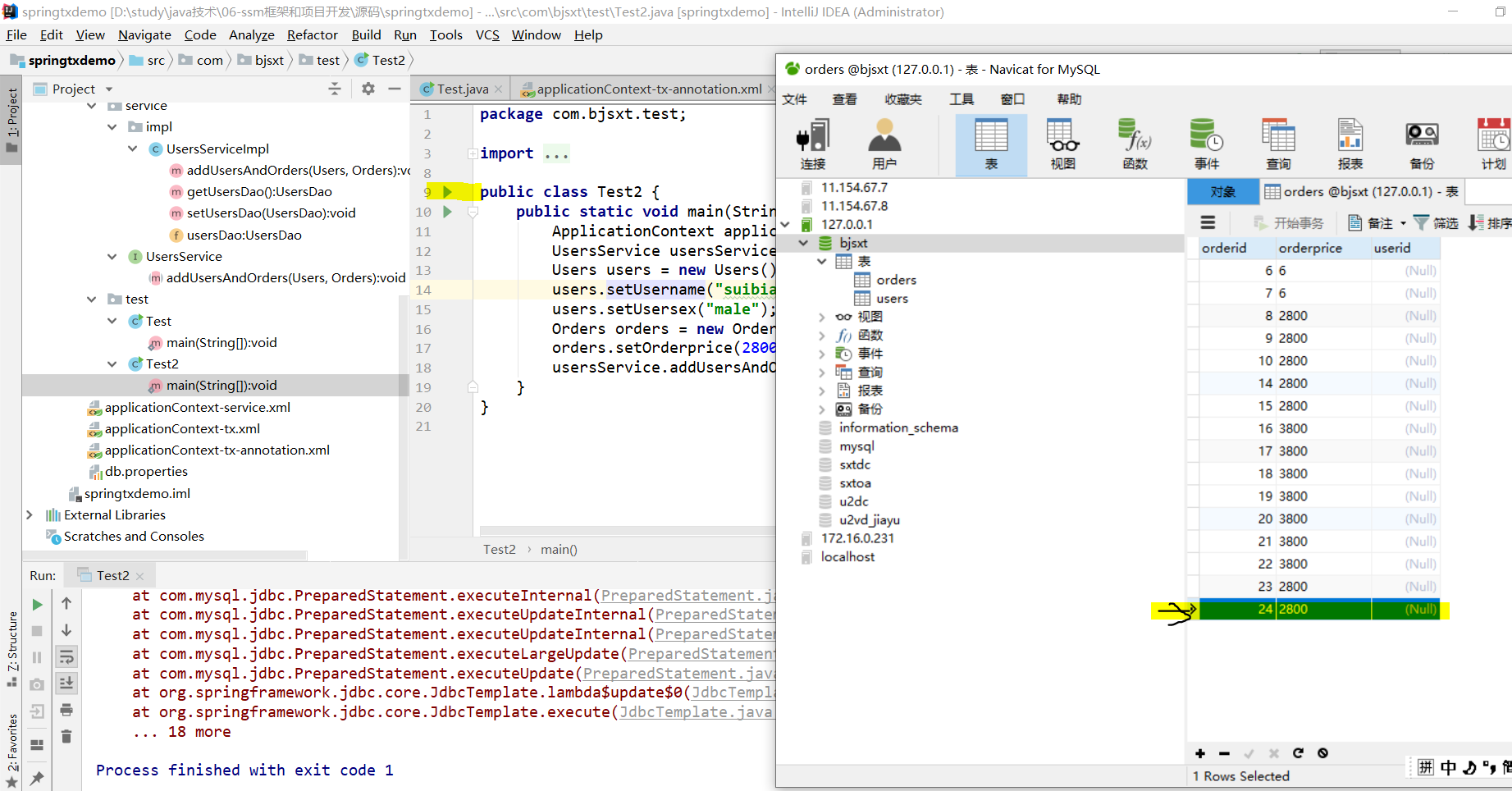Rerun Test2 with green run icon
This screenshot has width=1512, height=791.
[x=37, y=604]
